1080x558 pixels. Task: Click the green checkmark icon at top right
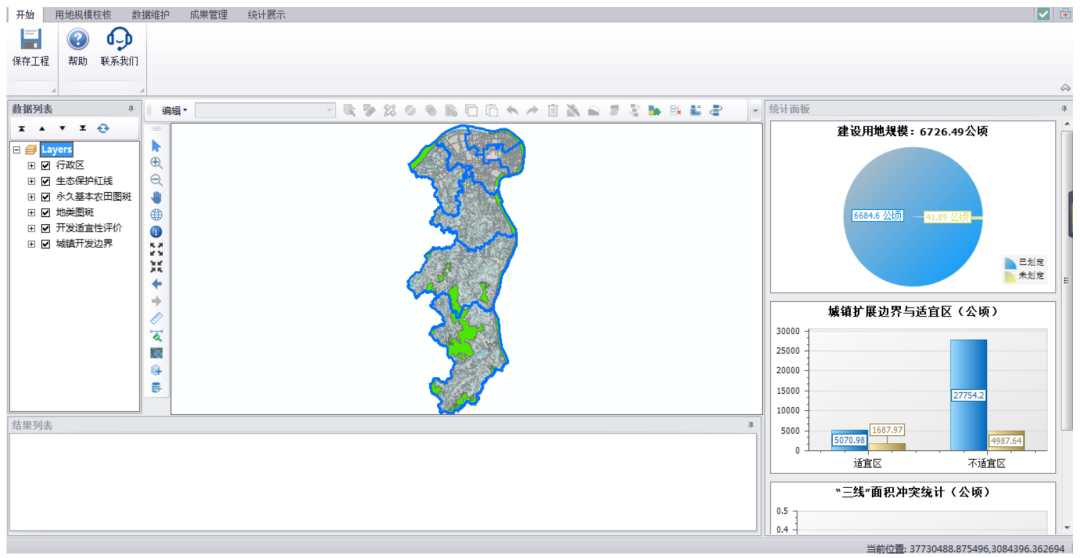pyautogui.click(x=1043, y=14)
